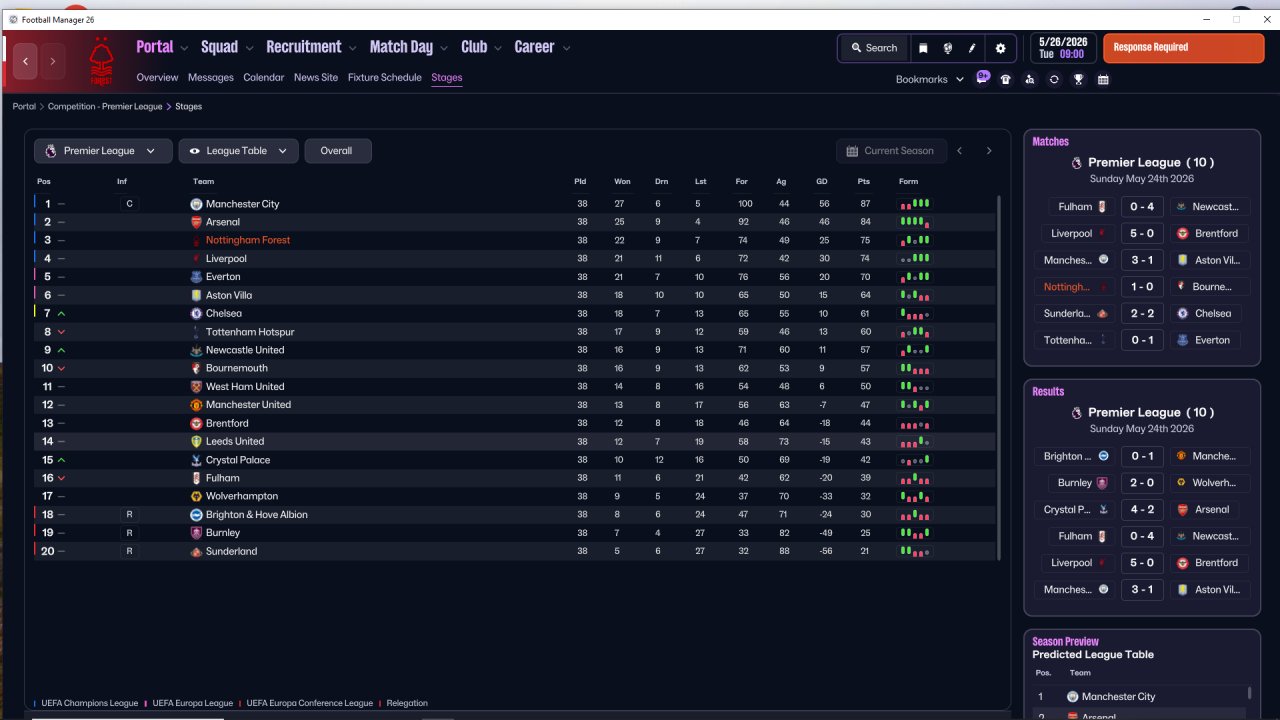Click the Nottingham Forest club badge
The image size is (1280, 720).
pos(100,61)
